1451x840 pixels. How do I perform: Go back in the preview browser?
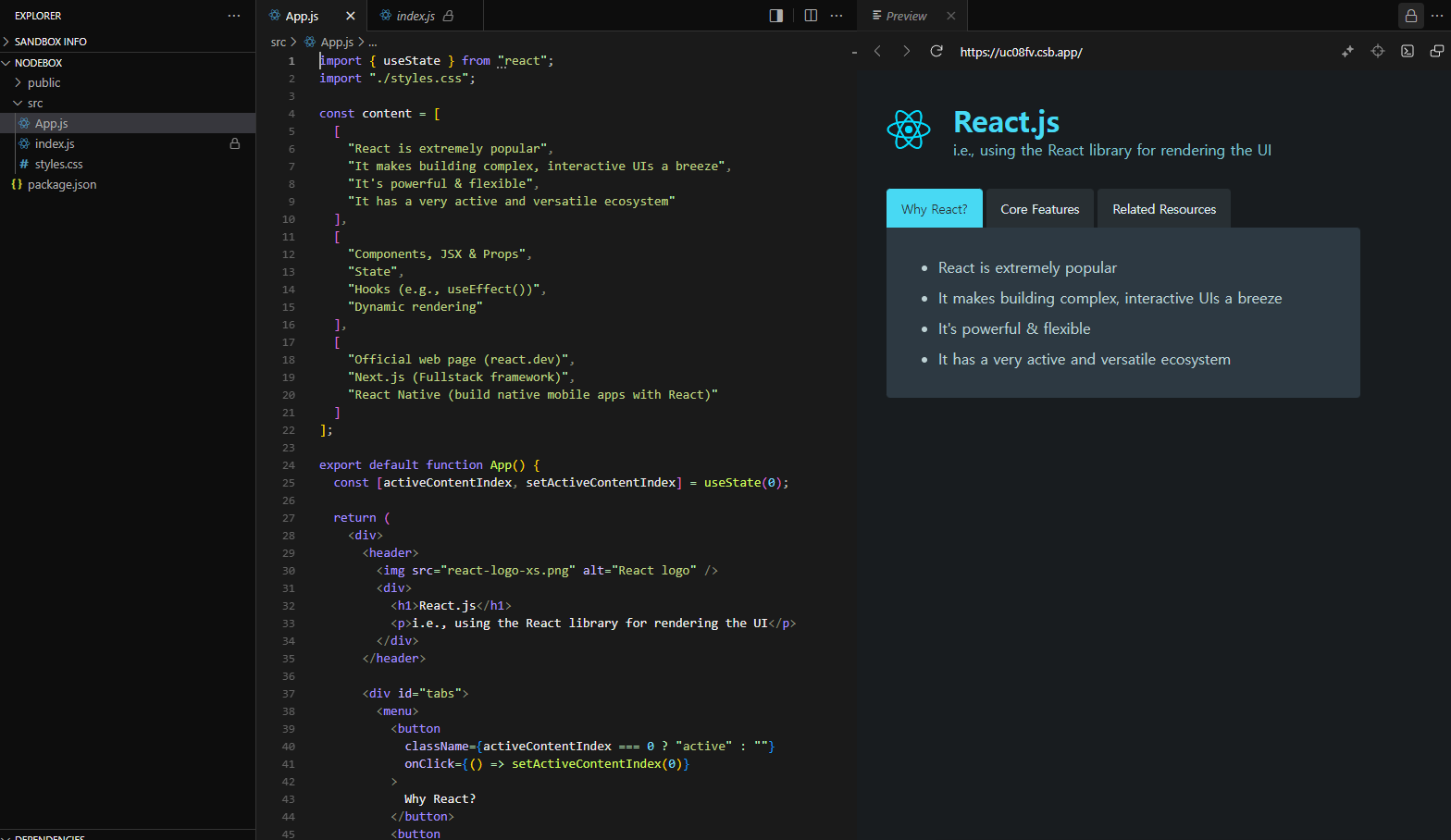tap(877, 51)
